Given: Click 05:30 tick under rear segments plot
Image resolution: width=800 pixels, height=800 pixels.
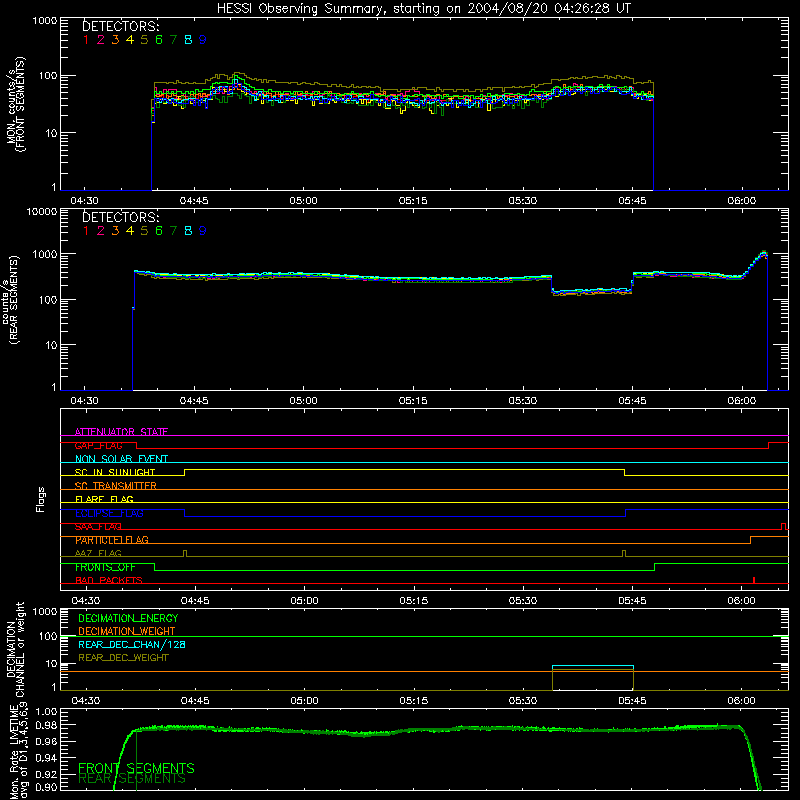Looking at the screenshot, I should tap(522, 401).
